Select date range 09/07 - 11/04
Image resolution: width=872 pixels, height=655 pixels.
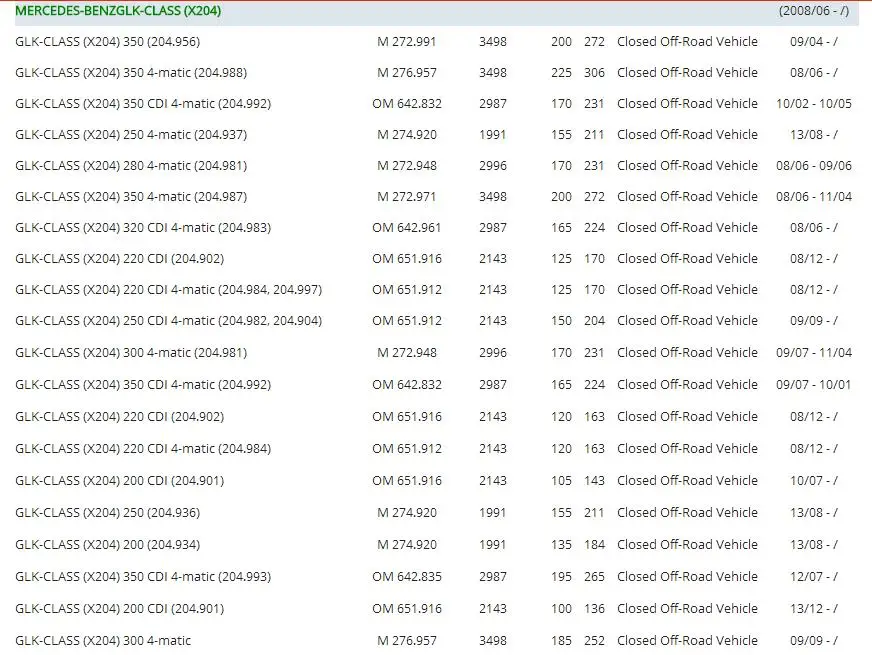click(x=814, y=353)
